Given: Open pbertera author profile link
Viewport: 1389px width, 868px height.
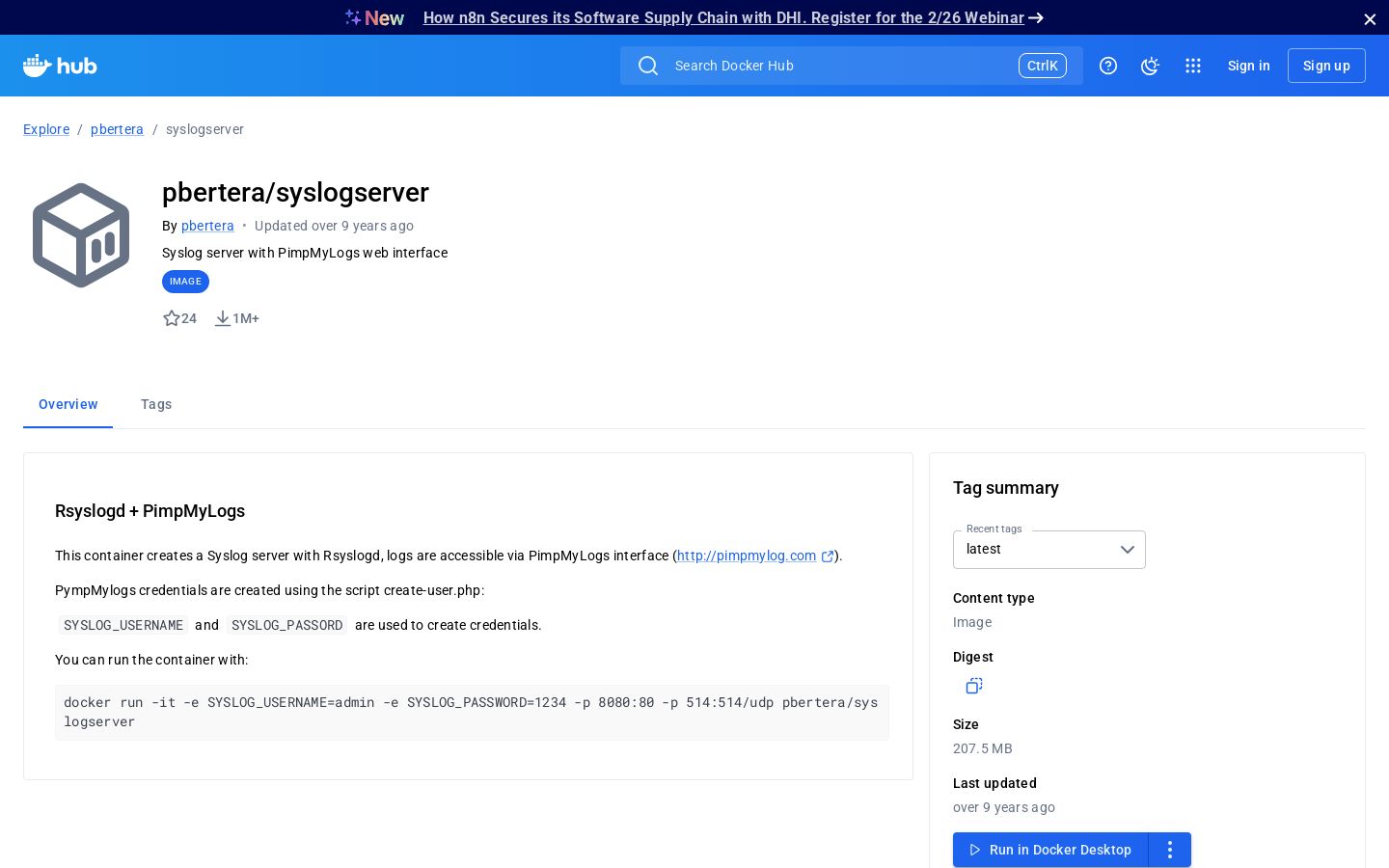Looking at the screenshot, I should 207,226.
